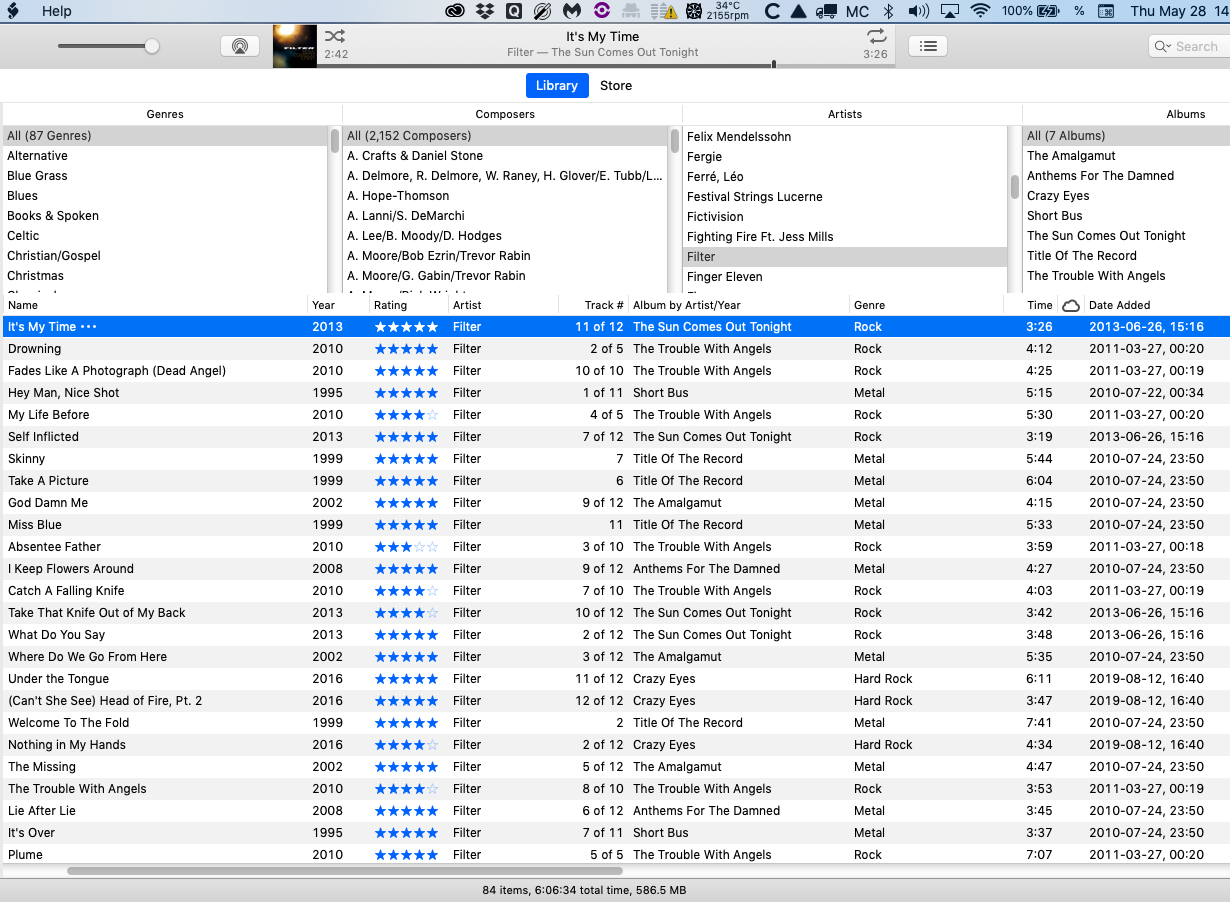The height and width of the screenshot is (902, 1230).
Task: Select Title Of The Record in Albums browser
Action: (x=1126, y=256)
